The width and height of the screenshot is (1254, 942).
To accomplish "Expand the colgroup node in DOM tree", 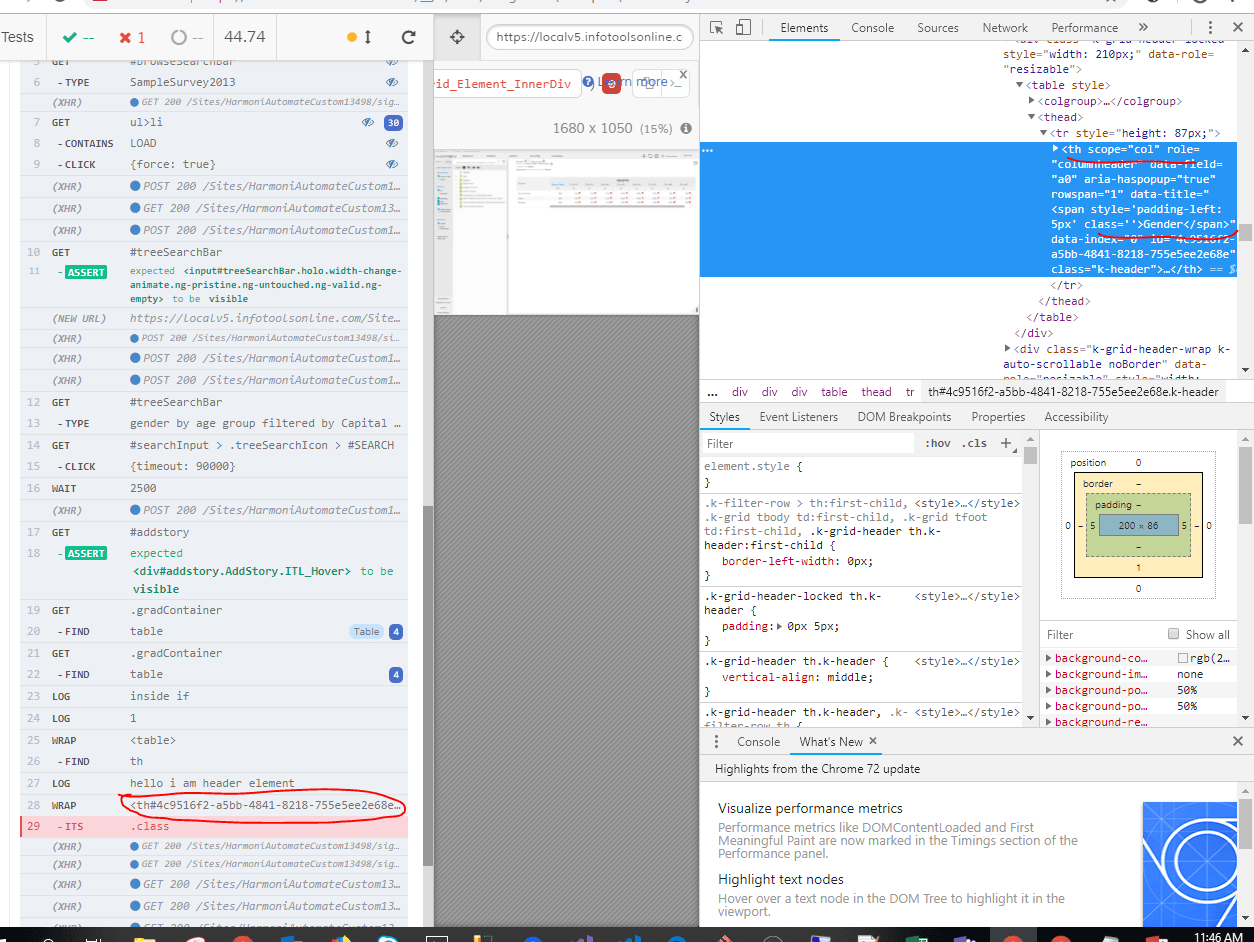I will pyautogui.click(x=1033, y=101).
